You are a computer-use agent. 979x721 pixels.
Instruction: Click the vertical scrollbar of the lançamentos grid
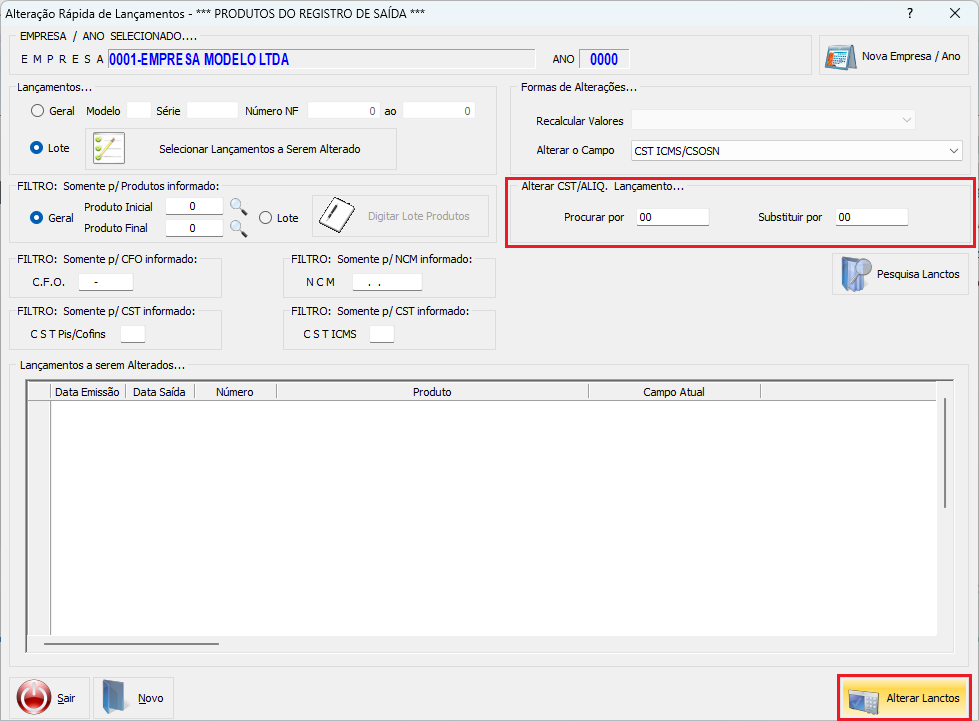click(x=945, y=453)
